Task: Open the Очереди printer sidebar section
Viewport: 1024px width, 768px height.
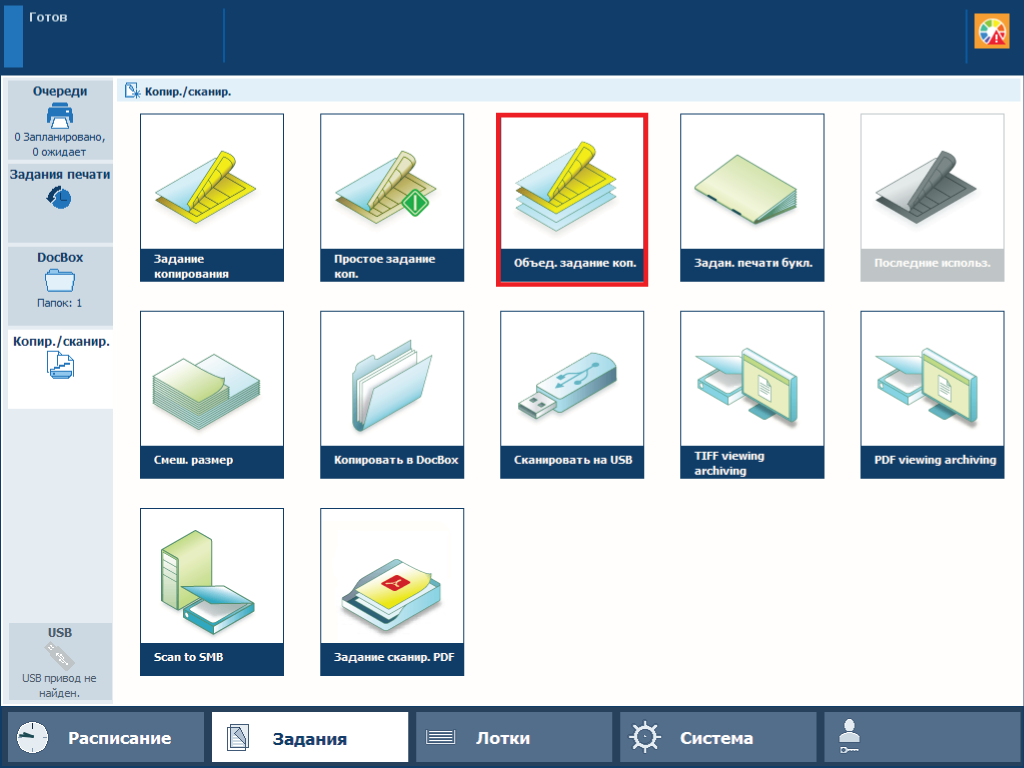Action: [60, 120]
